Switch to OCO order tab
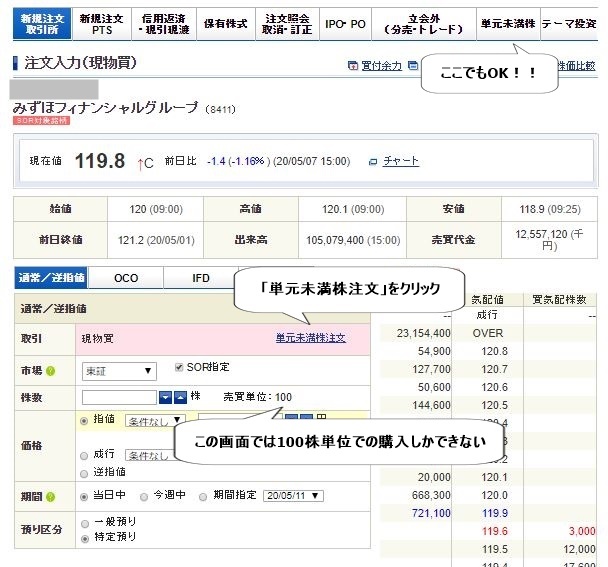 coord(126,278)
